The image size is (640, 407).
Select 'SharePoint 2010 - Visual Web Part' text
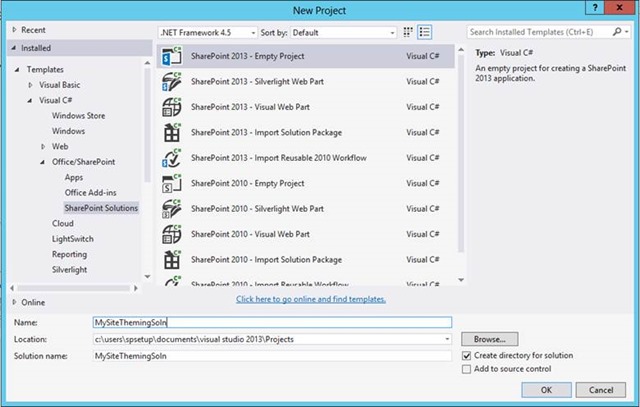point(250,234)
